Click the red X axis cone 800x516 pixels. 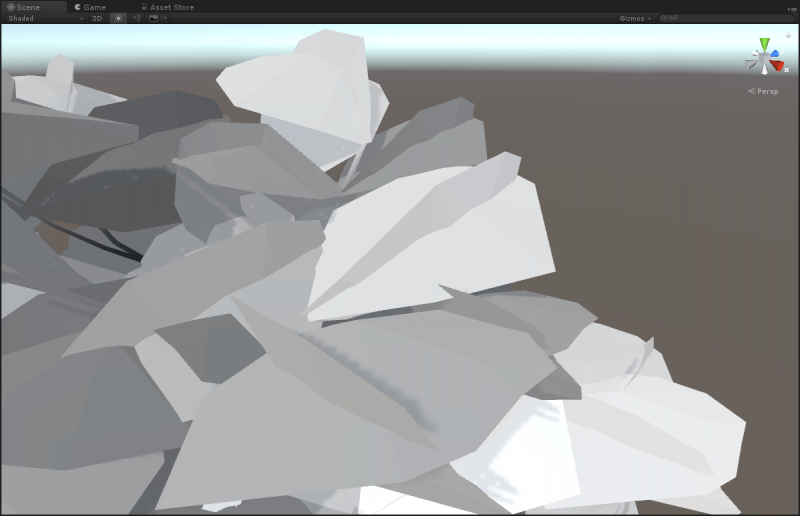coord(777,66)
